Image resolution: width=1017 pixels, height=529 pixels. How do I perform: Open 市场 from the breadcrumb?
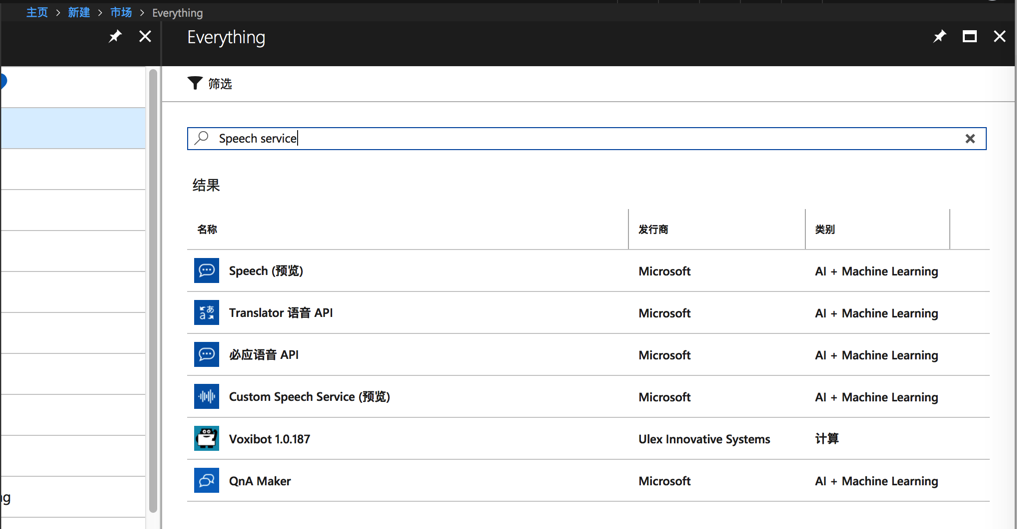pyautogui.click(x=121, y=13)
